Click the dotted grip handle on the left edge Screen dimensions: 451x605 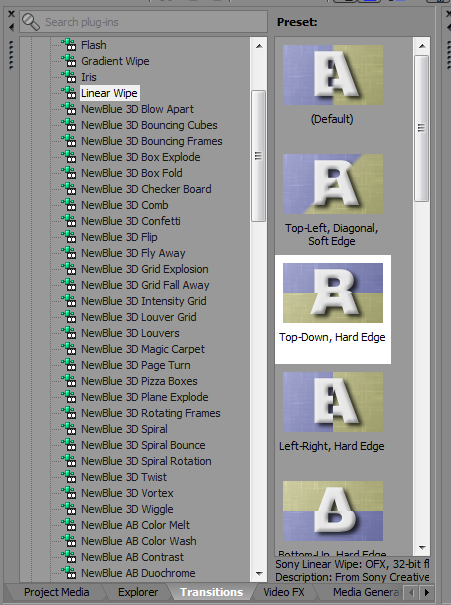coord(11,55)
